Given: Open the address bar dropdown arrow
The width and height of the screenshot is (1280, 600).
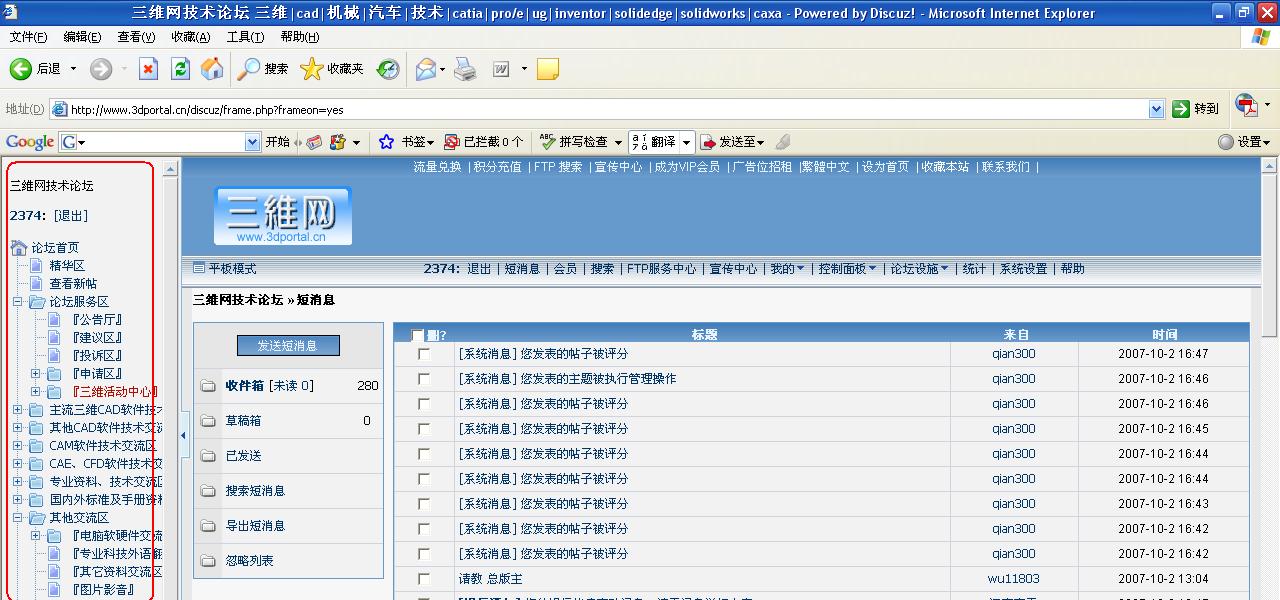Looking at the screenshot, I should coord(1156,109).
